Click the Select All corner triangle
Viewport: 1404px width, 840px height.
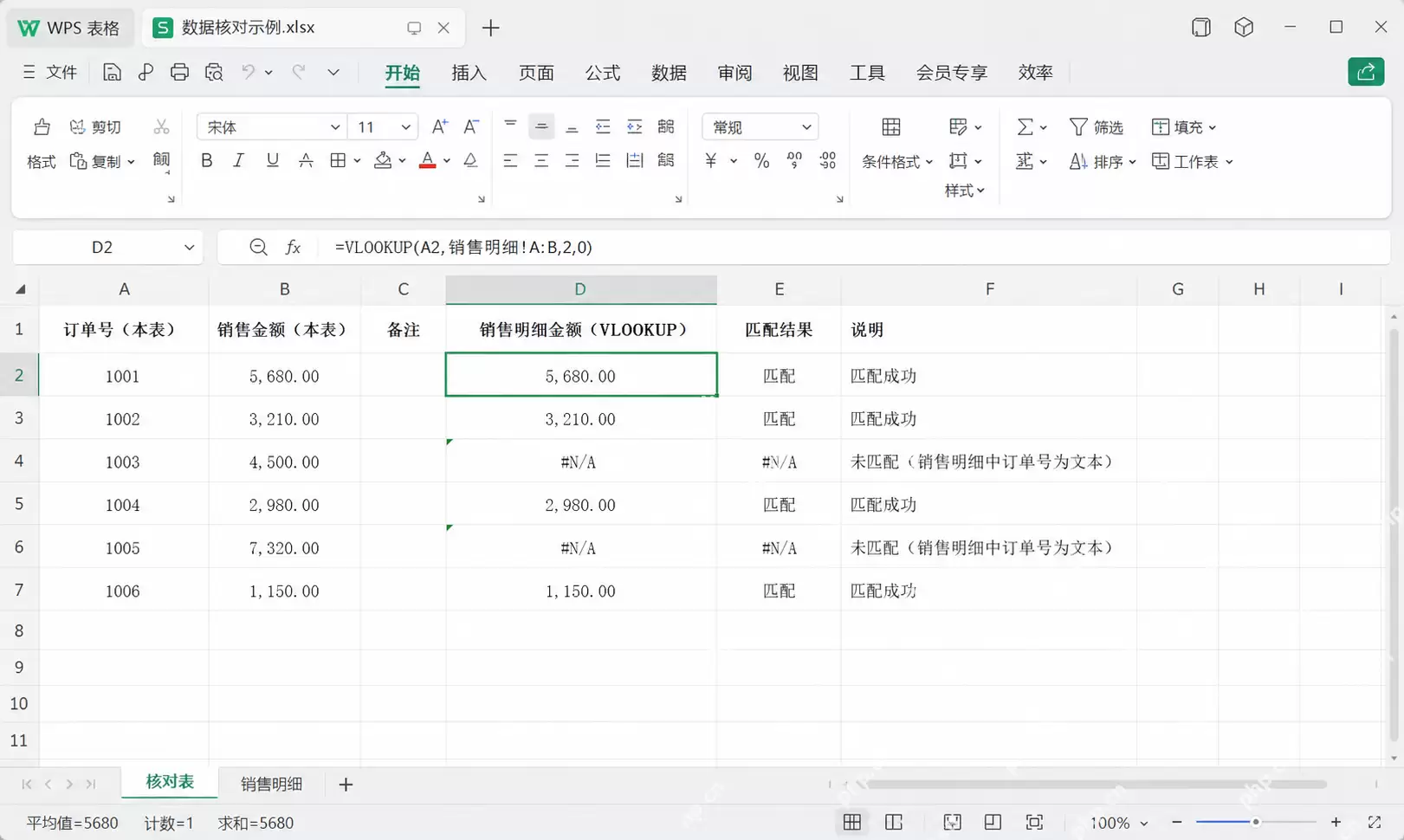pos(20,289)
